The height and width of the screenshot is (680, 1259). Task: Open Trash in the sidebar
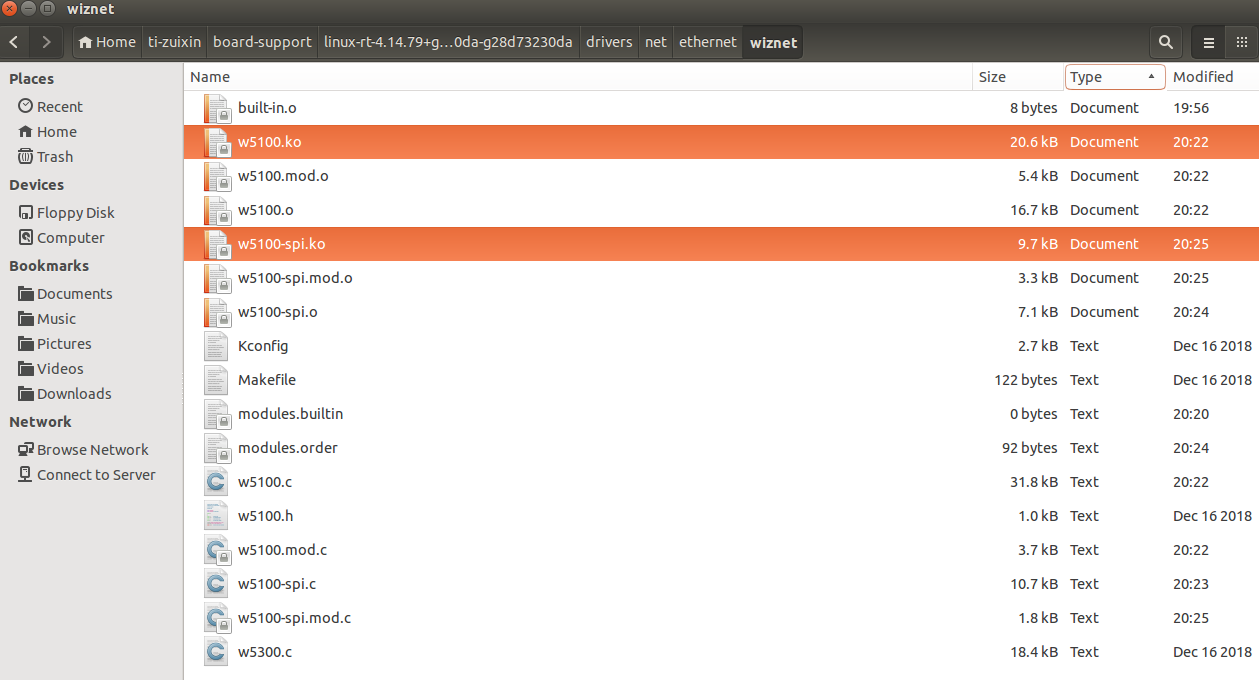(45, 157)
